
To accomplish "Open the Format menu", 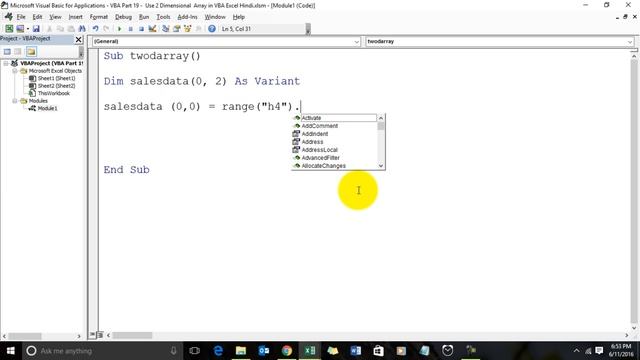I will click(99, 17).
